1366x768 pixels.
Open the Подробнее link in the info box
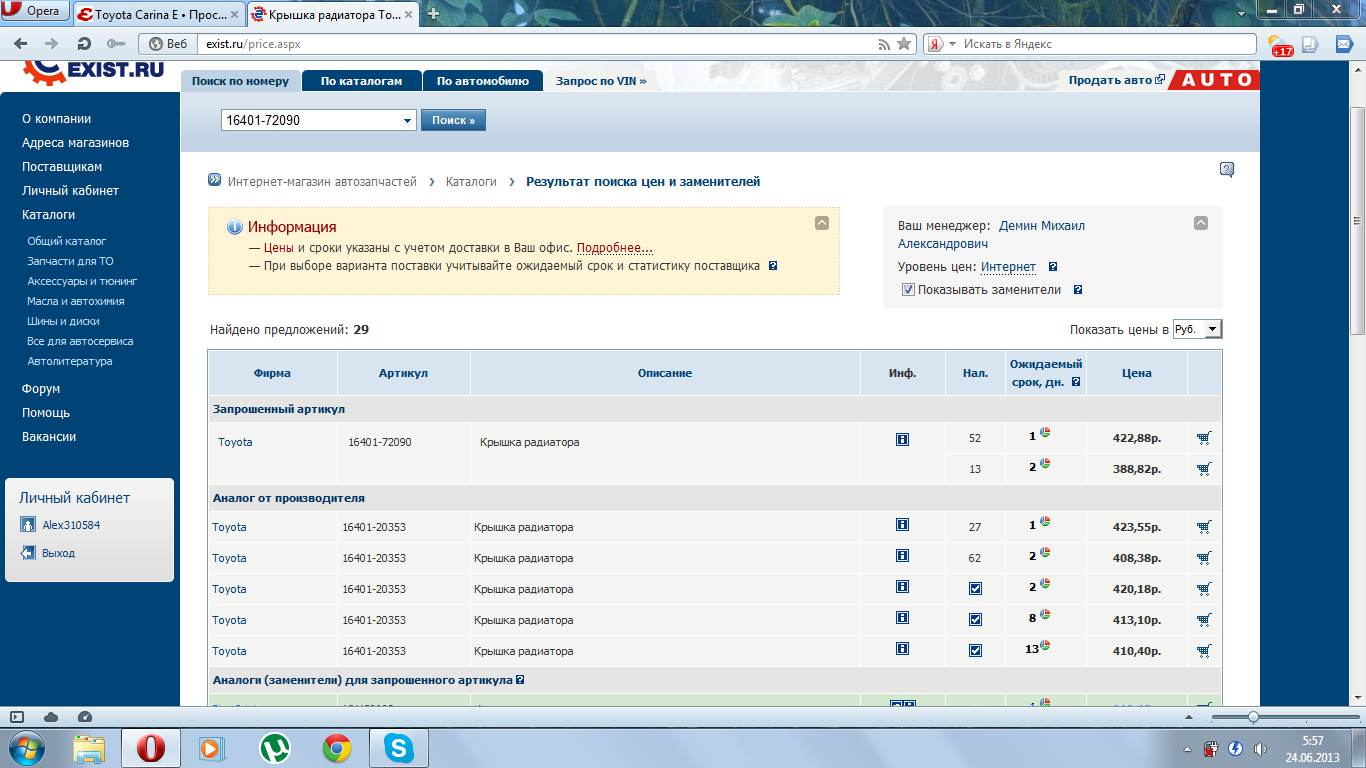coord(614,248)
